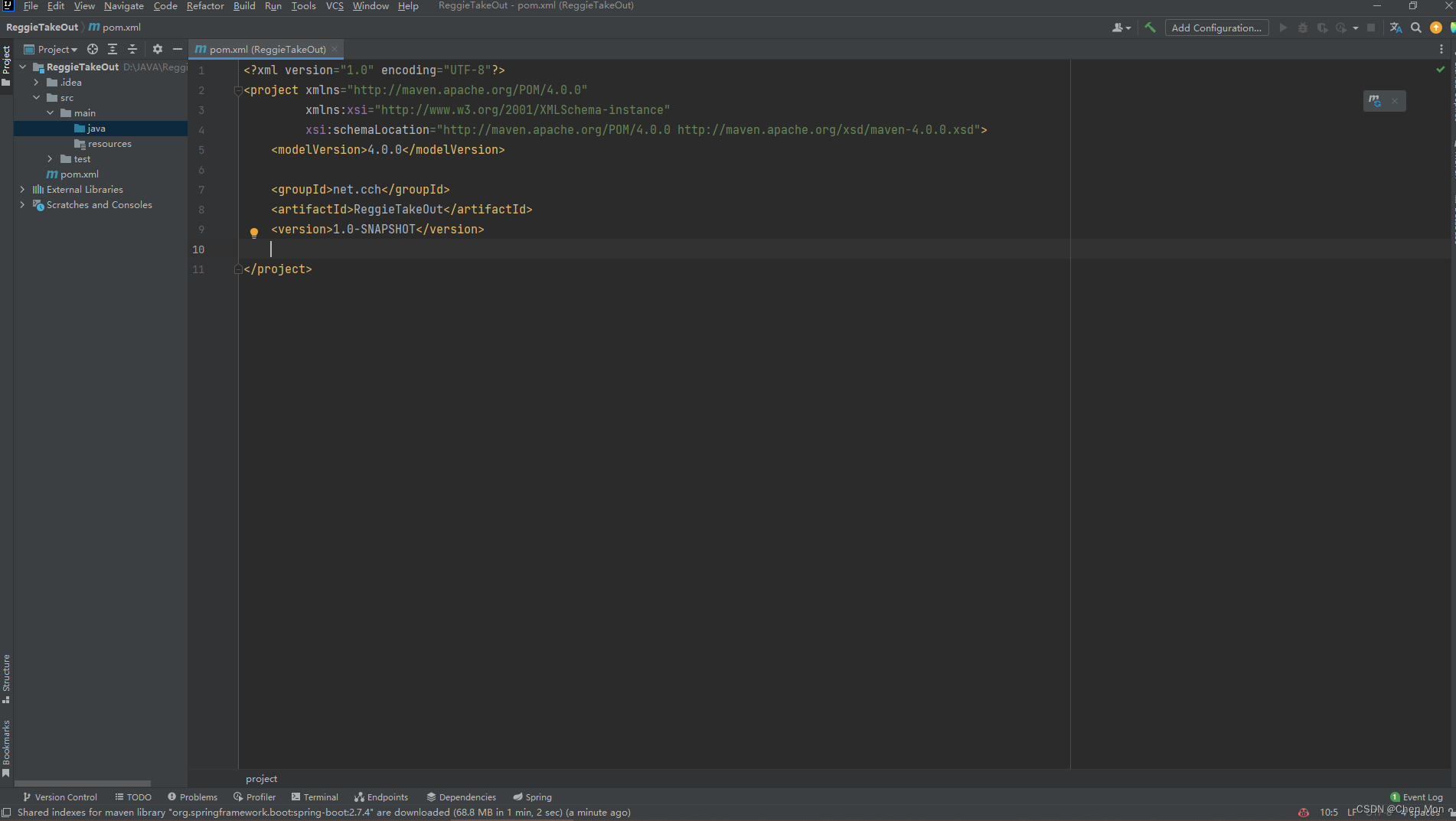Viewport: 1456px width, 821px height.
Task: Expand Scratches and Consoles node
Action: 22,205
